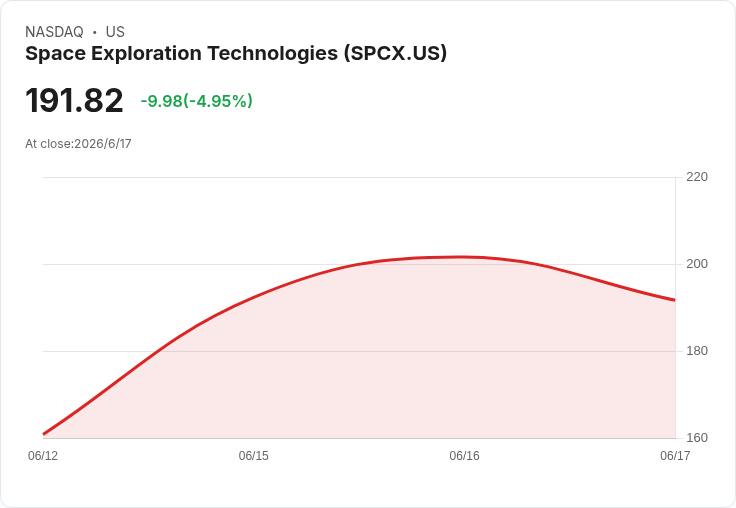Click the vertical price axis line
Viewport: 736px width, 508px height.
point(675,308)
